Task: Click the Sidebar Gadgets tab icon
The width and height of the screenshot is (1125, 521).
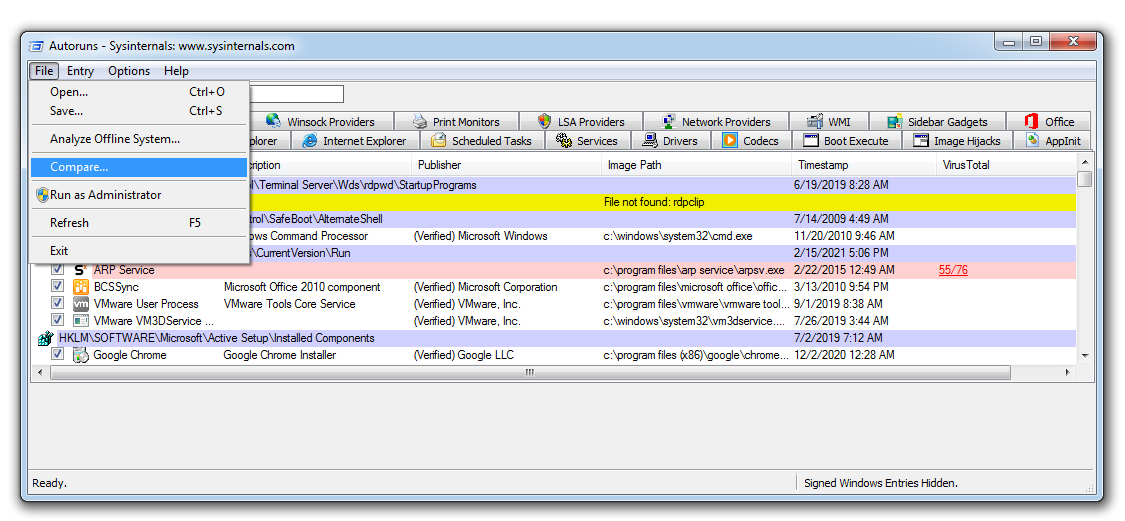Action: [895, 121]
